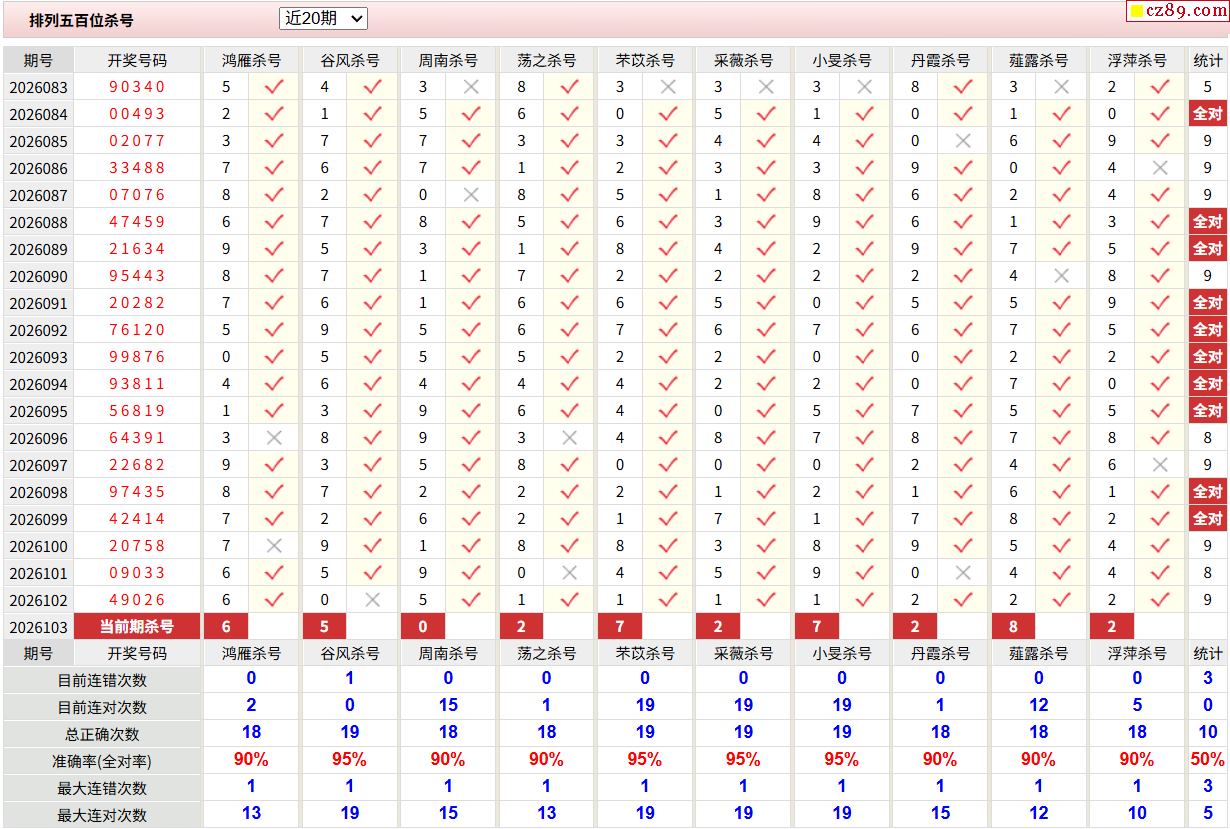
Task: Select draw number 97435
Action: coord(138,492)
